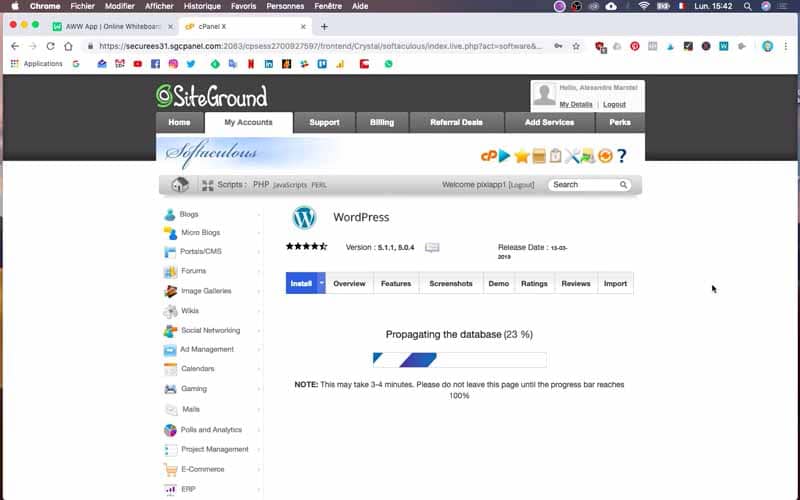Click the My Details link

pyautogui.click(x=576, y=104)
